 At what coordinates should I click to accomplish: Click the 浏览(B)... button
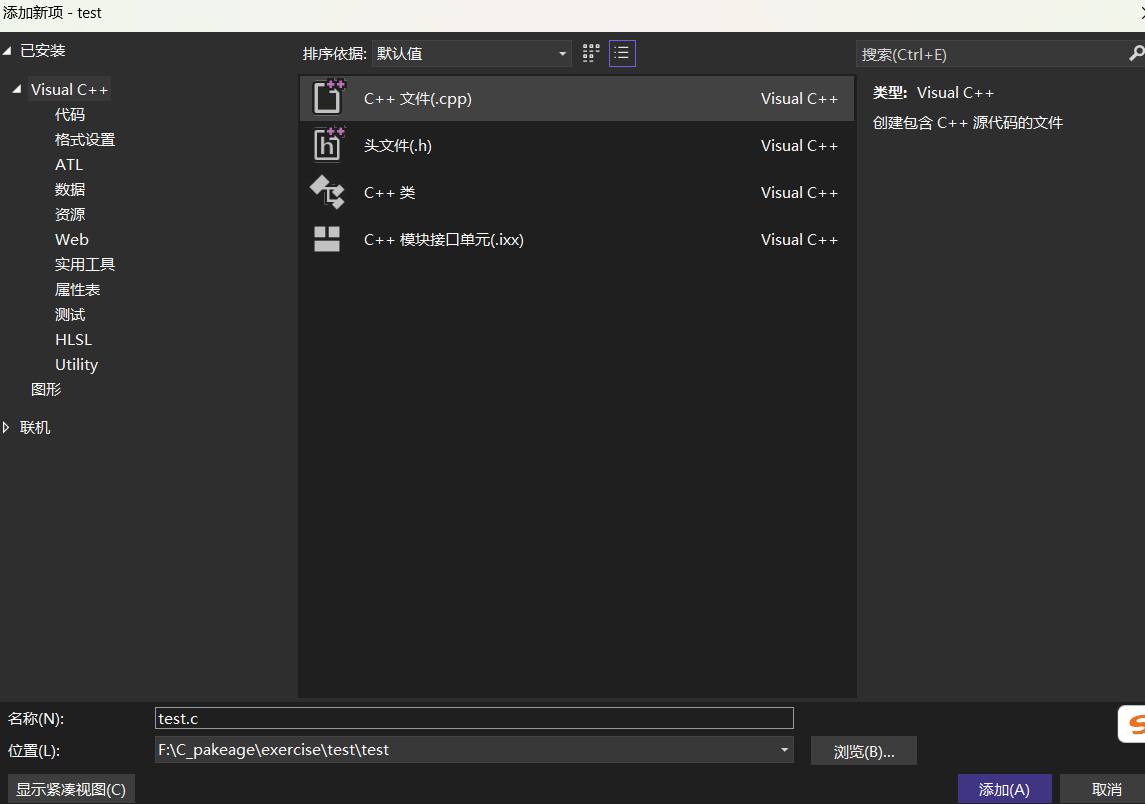(863, 751)
